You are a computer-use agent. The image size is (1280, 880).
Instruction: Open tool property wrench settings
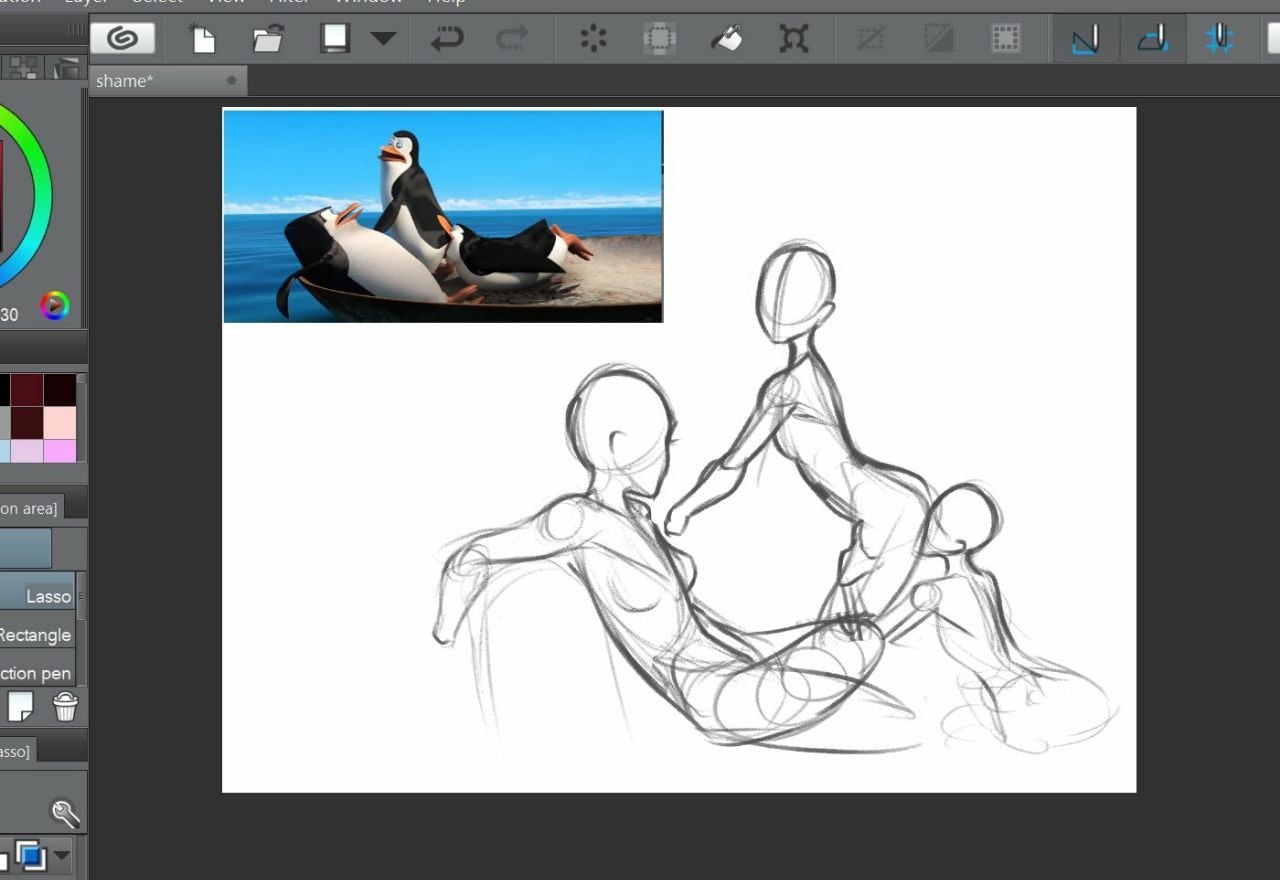(65, 813)
